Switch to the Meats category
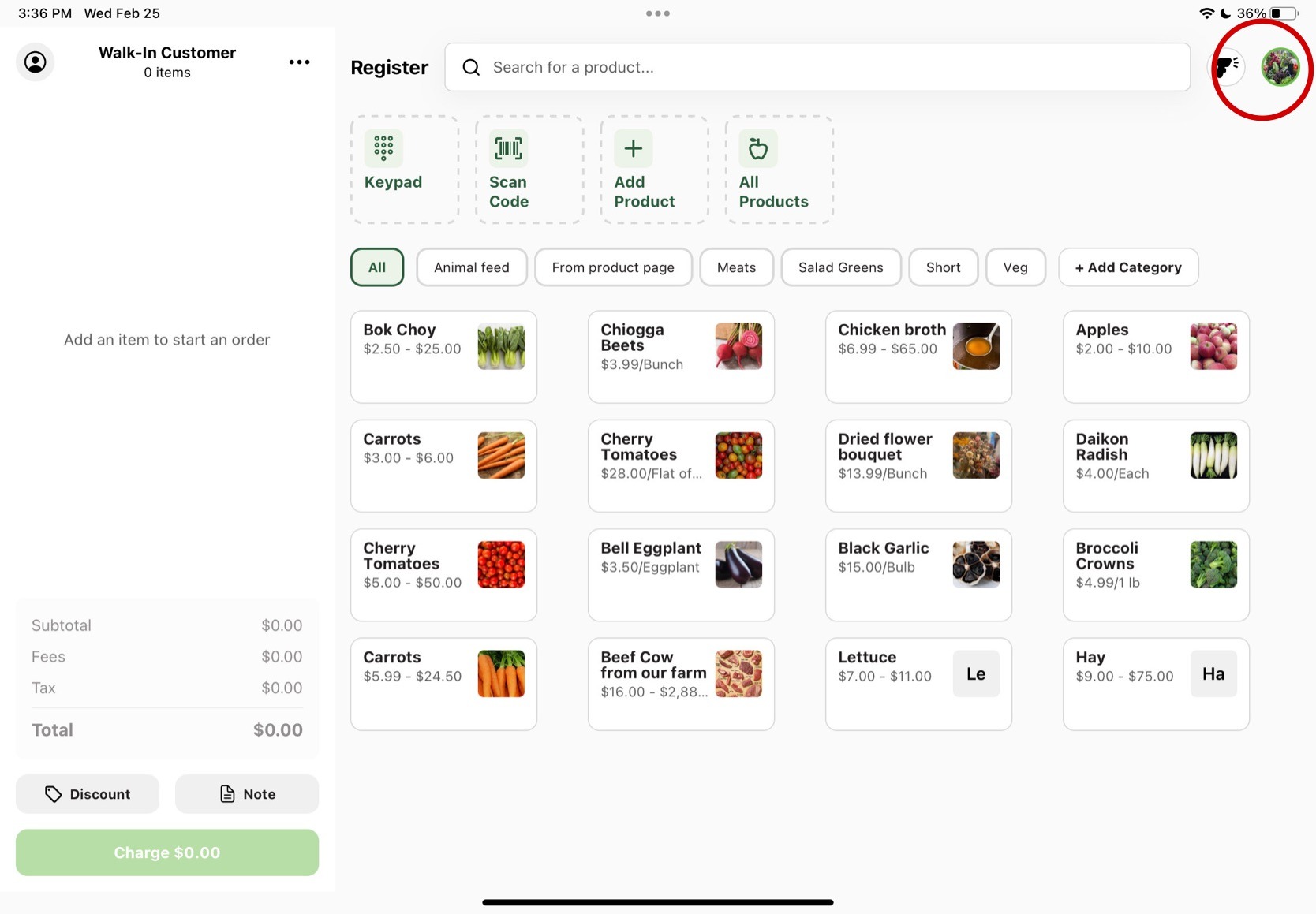The height and width of the screenshot is (914, 1316). pyautogui.click(x=736, y=267)
